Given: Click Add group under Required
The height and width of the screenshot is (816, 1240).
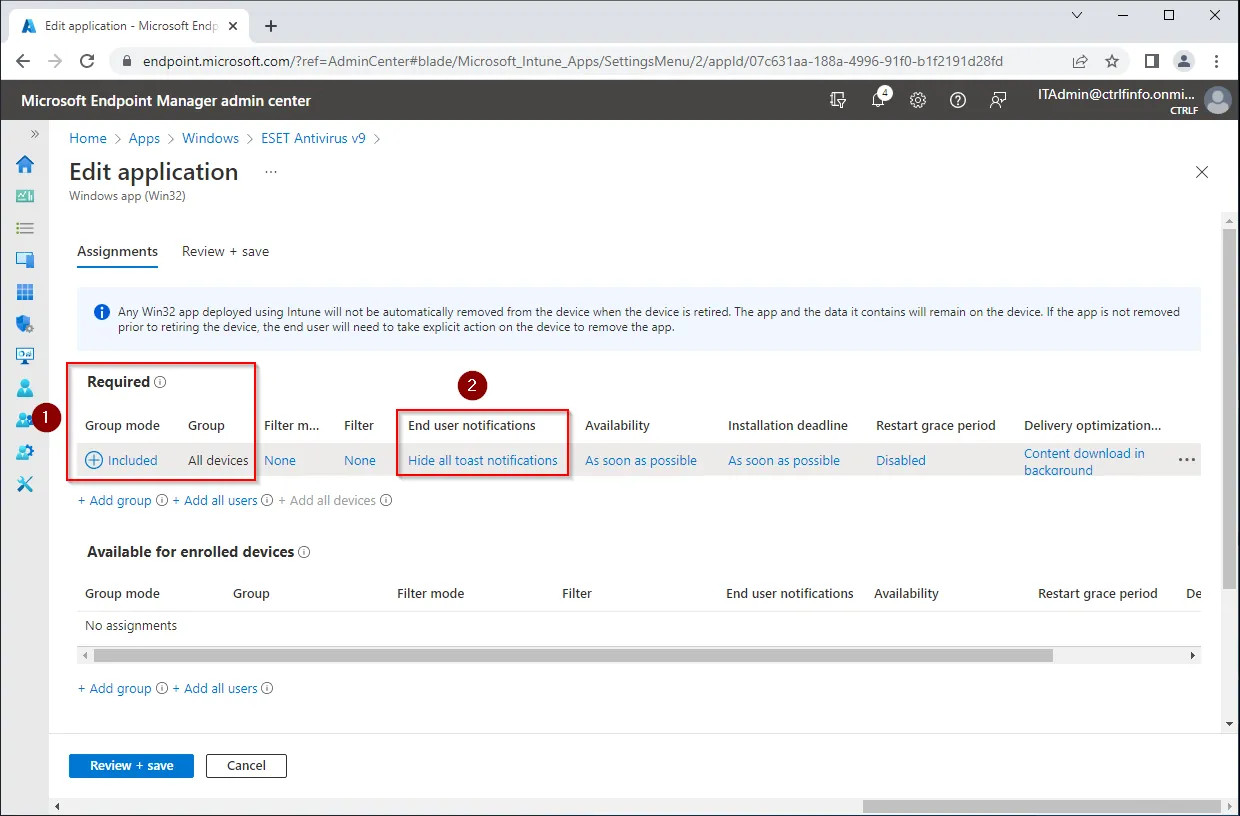Looking at the screenshot, I should point(115,501).
